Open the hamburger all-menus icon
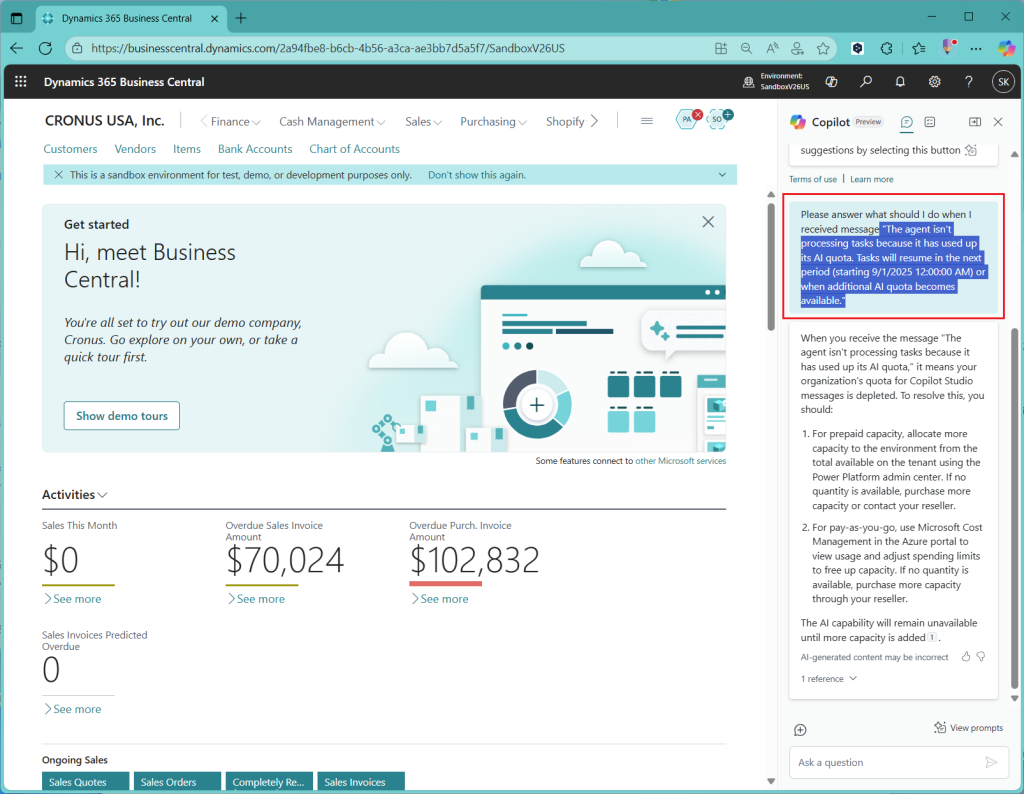The width and height of the screenshot is (1024, 794). tap(647, 121)
